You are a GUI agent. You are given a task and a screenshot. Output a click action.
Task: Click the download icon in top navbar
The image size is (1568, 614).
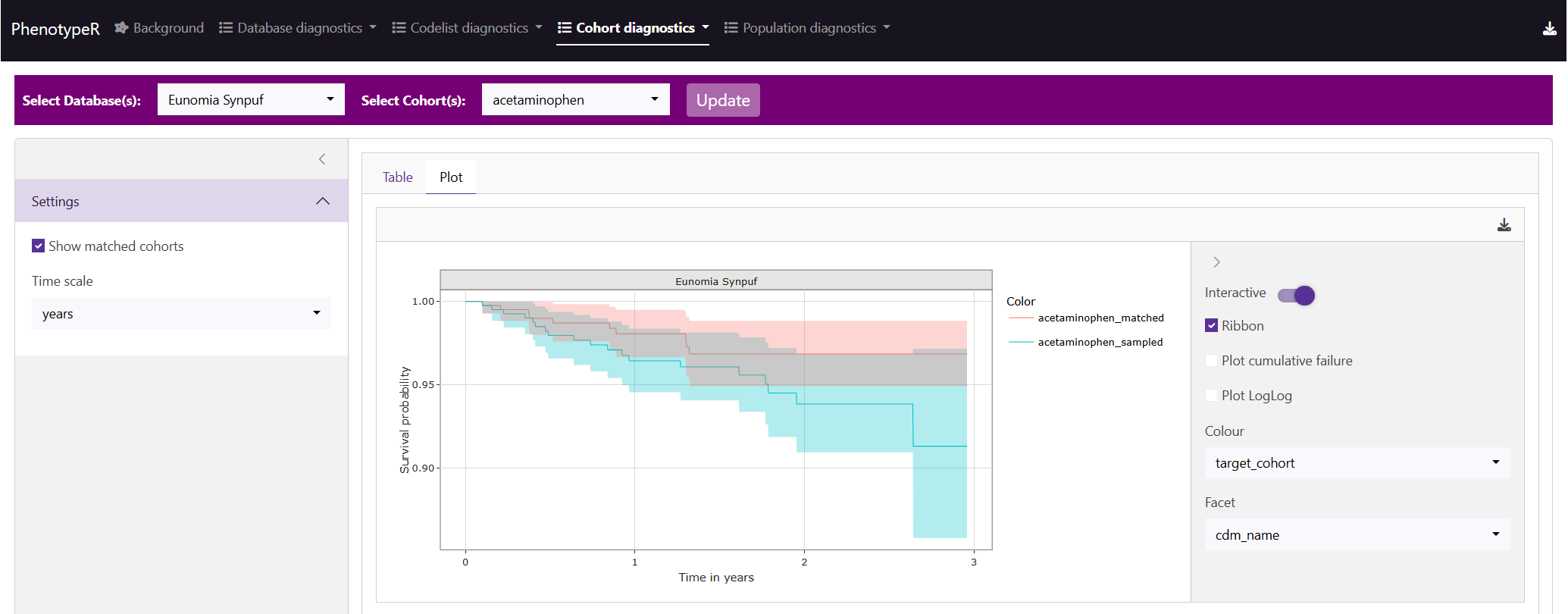(x=1549, y=29)
